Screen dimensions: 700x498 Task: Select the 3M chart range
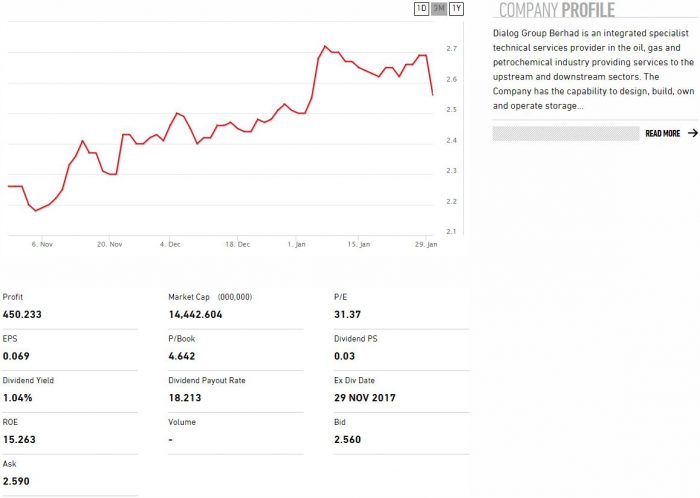[x=439, y=9]
